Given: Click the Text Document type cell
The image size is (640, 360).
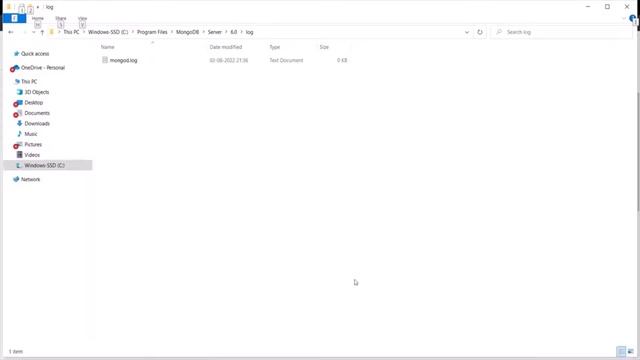Looking at the screenshot, I should pos(286,60).
